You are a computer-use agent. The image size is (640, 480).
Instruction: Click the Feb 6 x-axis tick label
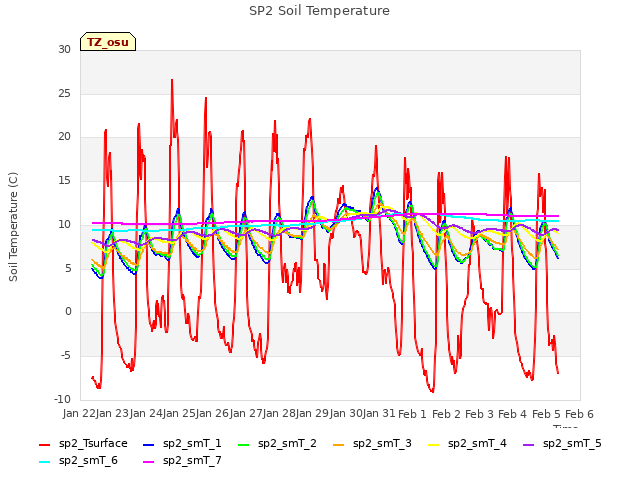(579, 414)
